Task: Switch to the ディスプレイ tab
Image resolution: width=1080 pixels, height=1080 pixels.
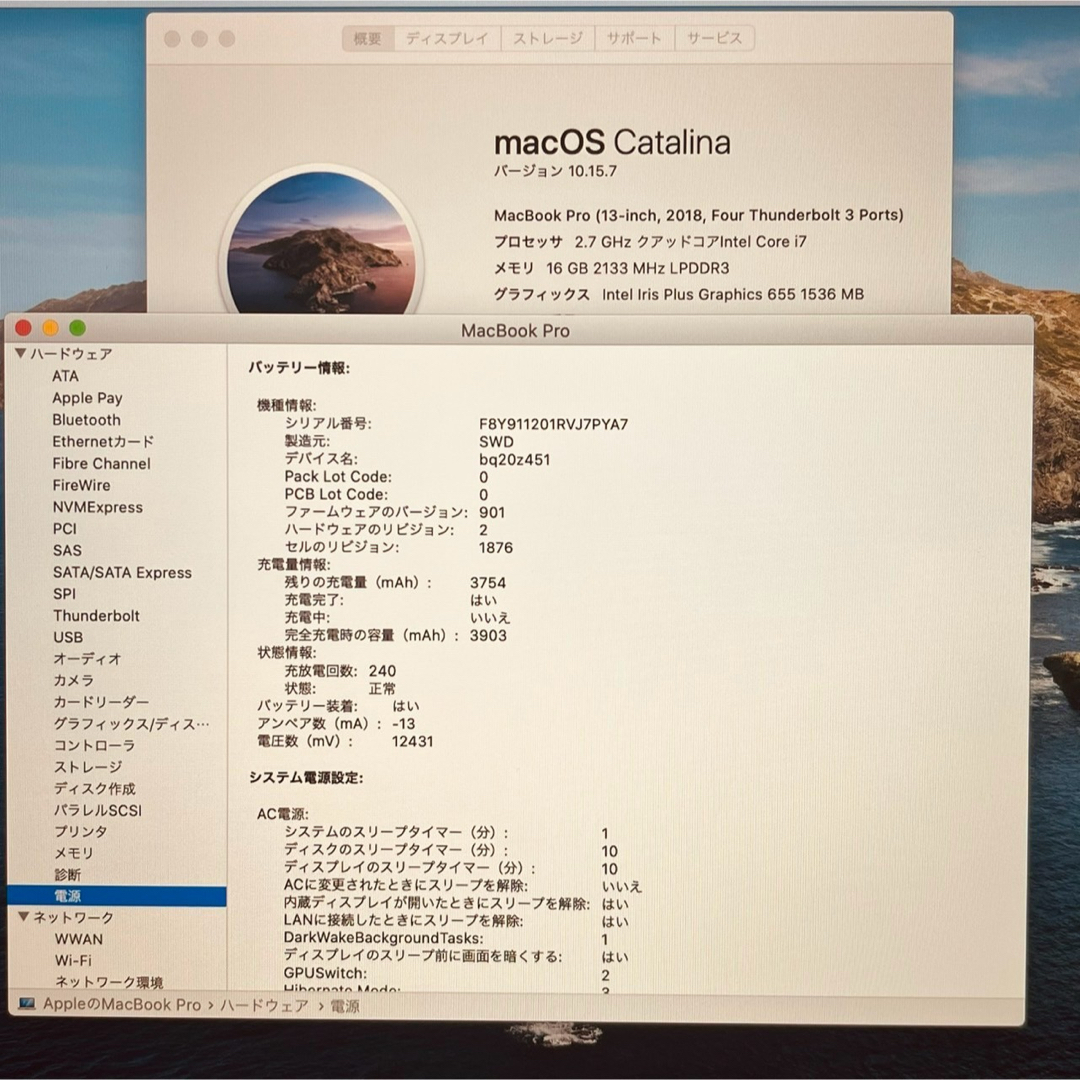Action: tap(447, 38)
